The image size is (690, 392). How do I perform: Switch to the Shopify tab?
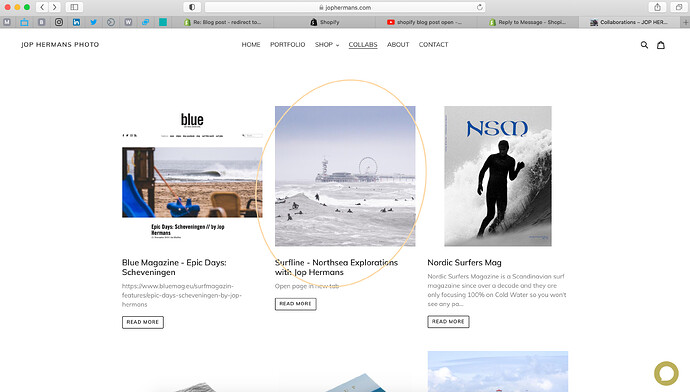point(325,22)
